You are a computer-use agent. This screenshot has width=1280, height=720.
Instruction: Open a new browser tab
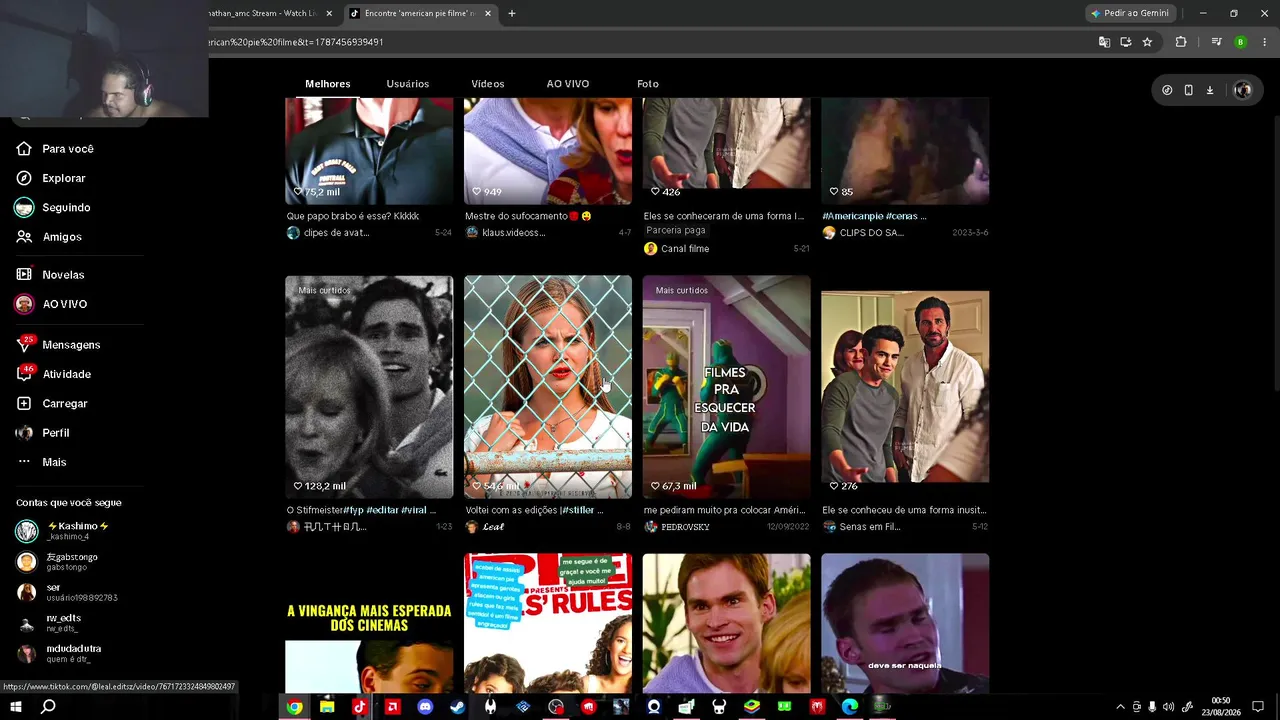512,13
